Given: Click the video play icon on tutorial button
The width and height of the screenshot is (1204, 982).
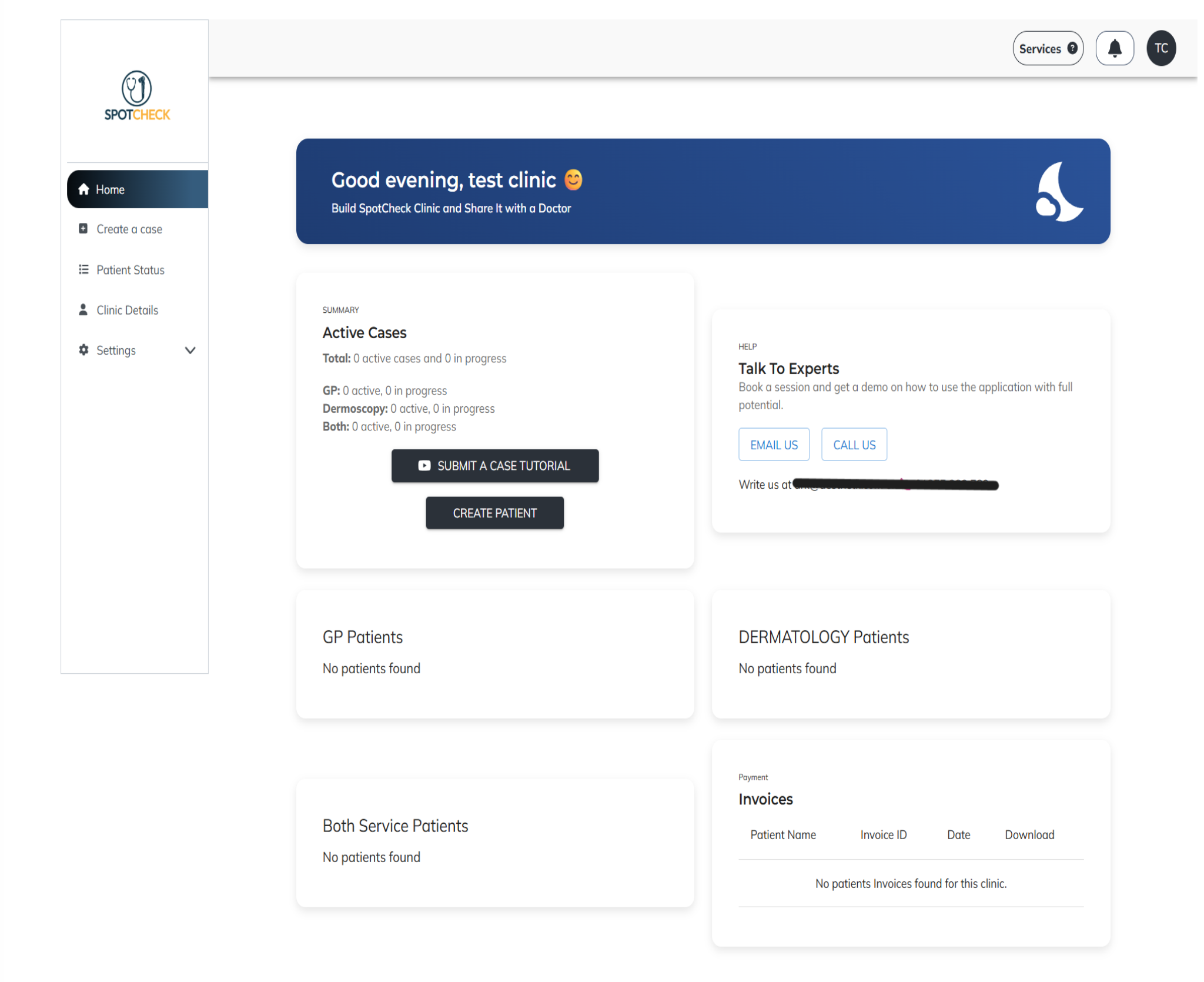Looking at the screenshot, I should tap(424, 466).
